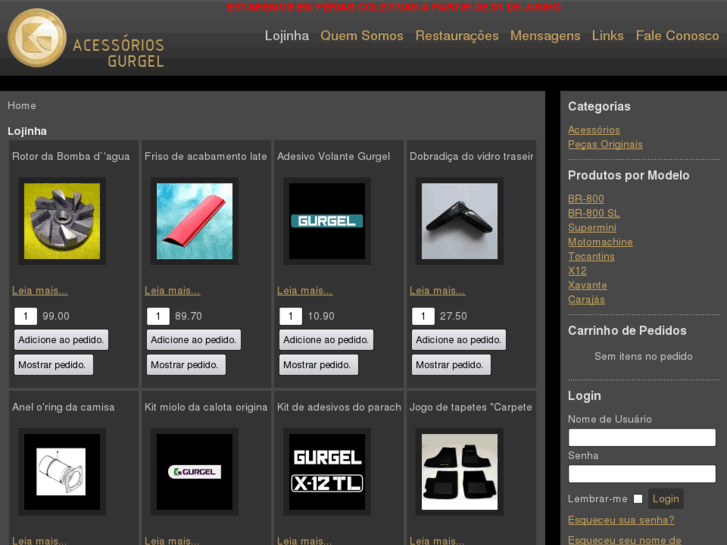Open Dobradiça do vidro traseiro thumbnail
The height and width of the screenshot is (545, 727).
459,221
